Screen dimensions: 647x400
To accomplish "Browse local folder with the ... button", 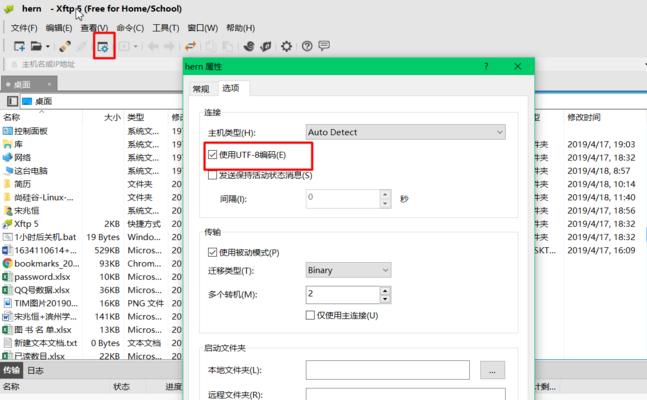I will [492, 370].
